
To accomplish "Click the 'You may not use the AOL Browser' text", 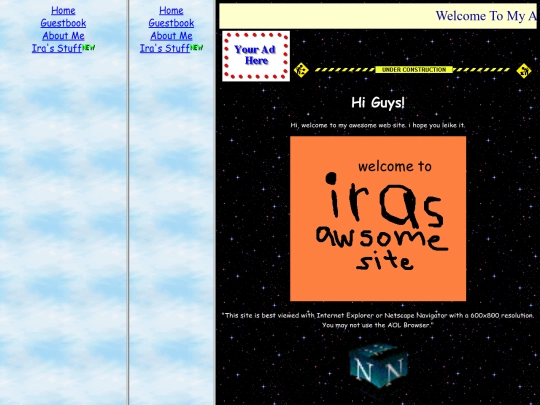I will click(378, 325).
